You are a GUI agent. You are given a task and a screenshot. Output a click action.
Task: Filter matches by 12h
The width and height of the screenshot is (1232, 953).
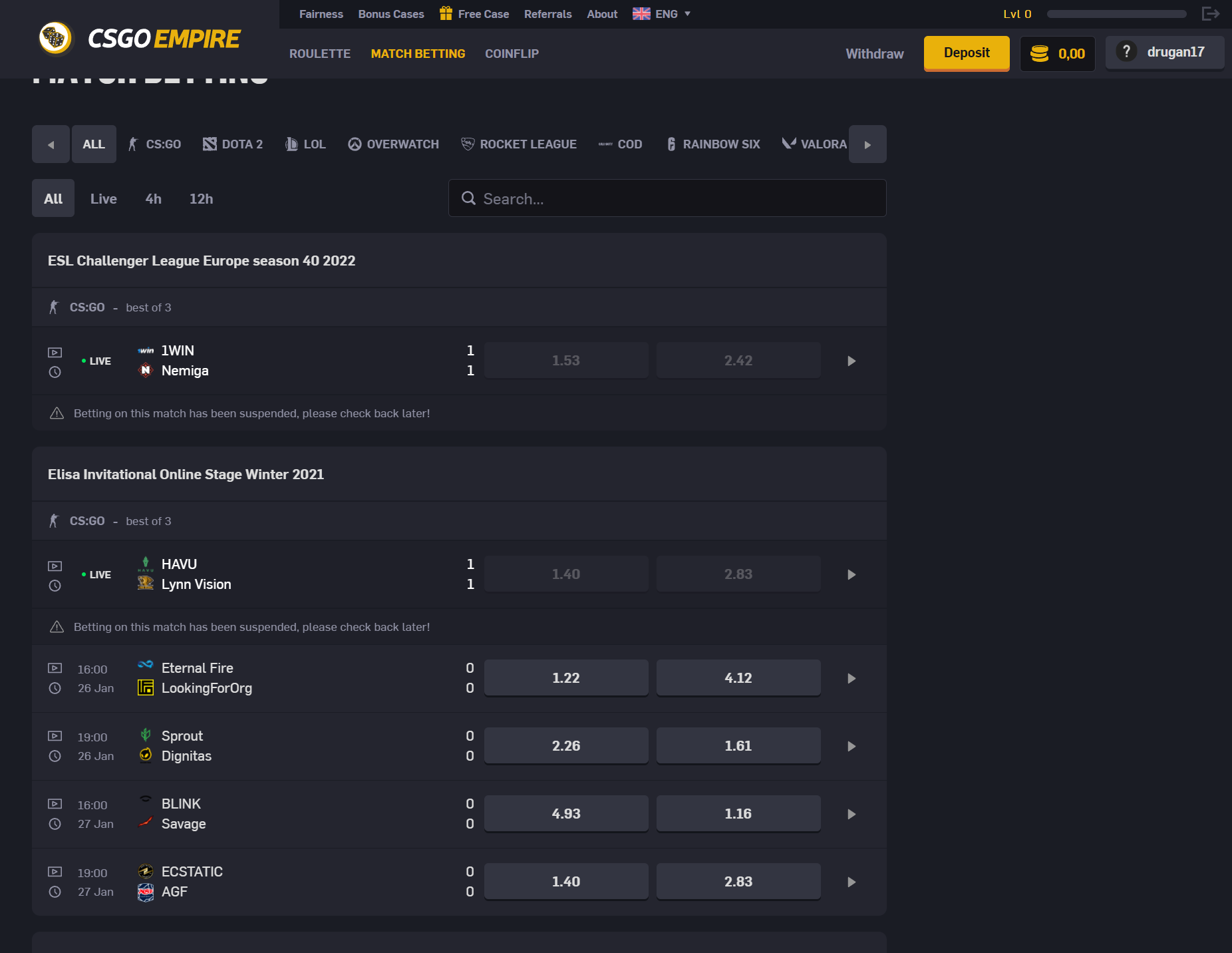[202, 198]
